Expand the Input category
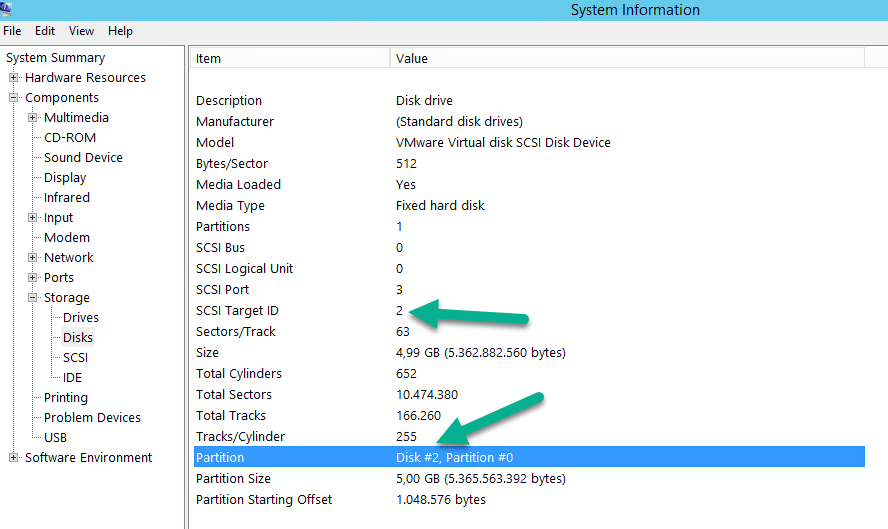Viewport: 888px width, 529px height. tap(34, 218)
